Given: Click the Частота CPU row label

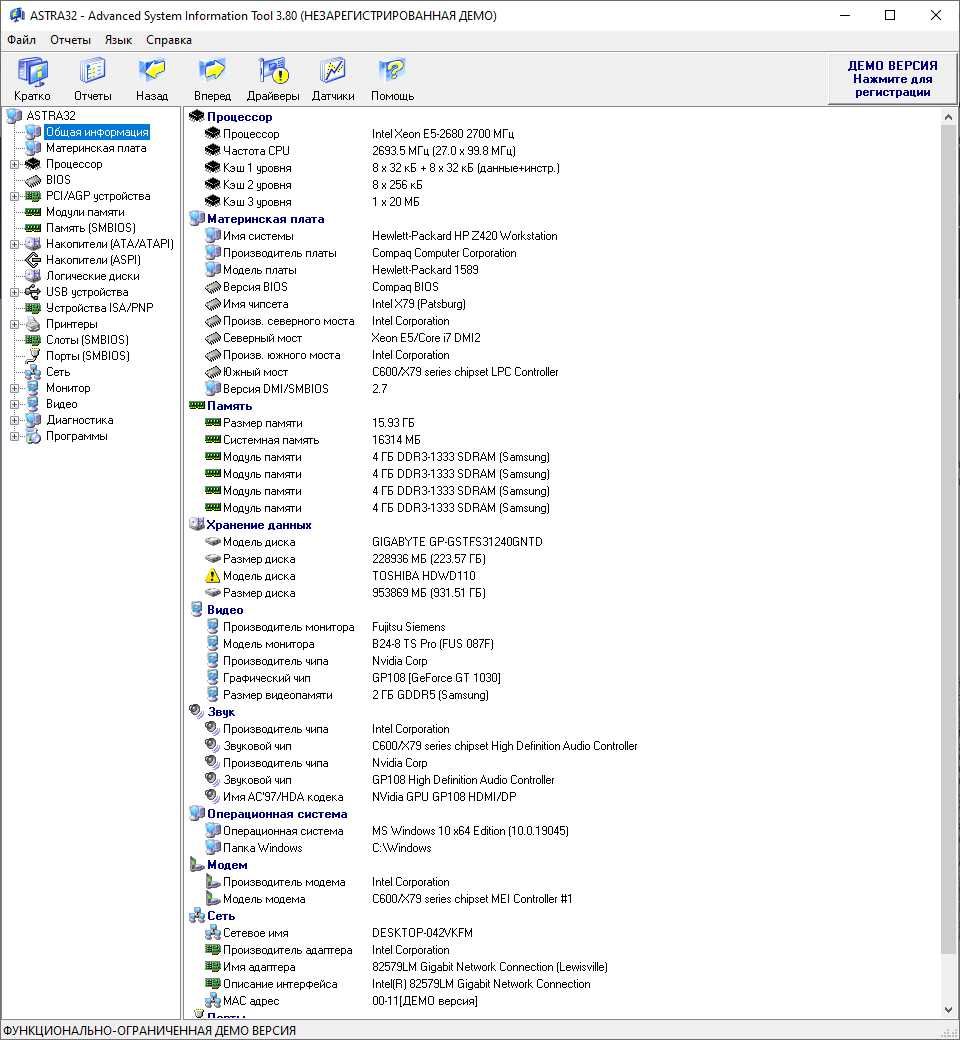Looking at the screenshot, I should pyautogui.click(x=256, y=151).
